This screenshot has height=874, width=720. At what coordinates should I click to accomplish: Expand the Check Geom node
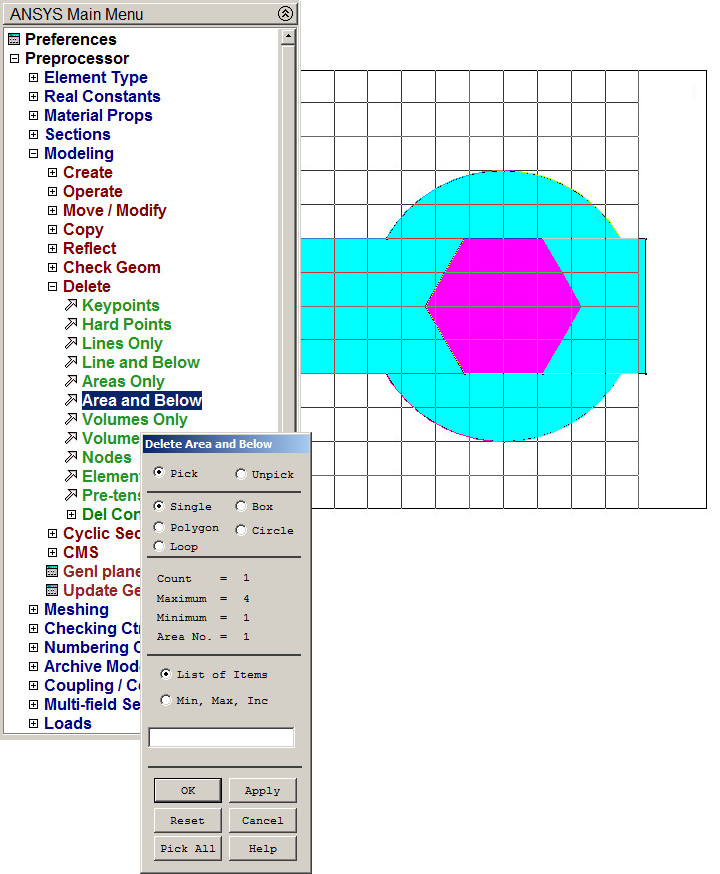click(52, 267)
